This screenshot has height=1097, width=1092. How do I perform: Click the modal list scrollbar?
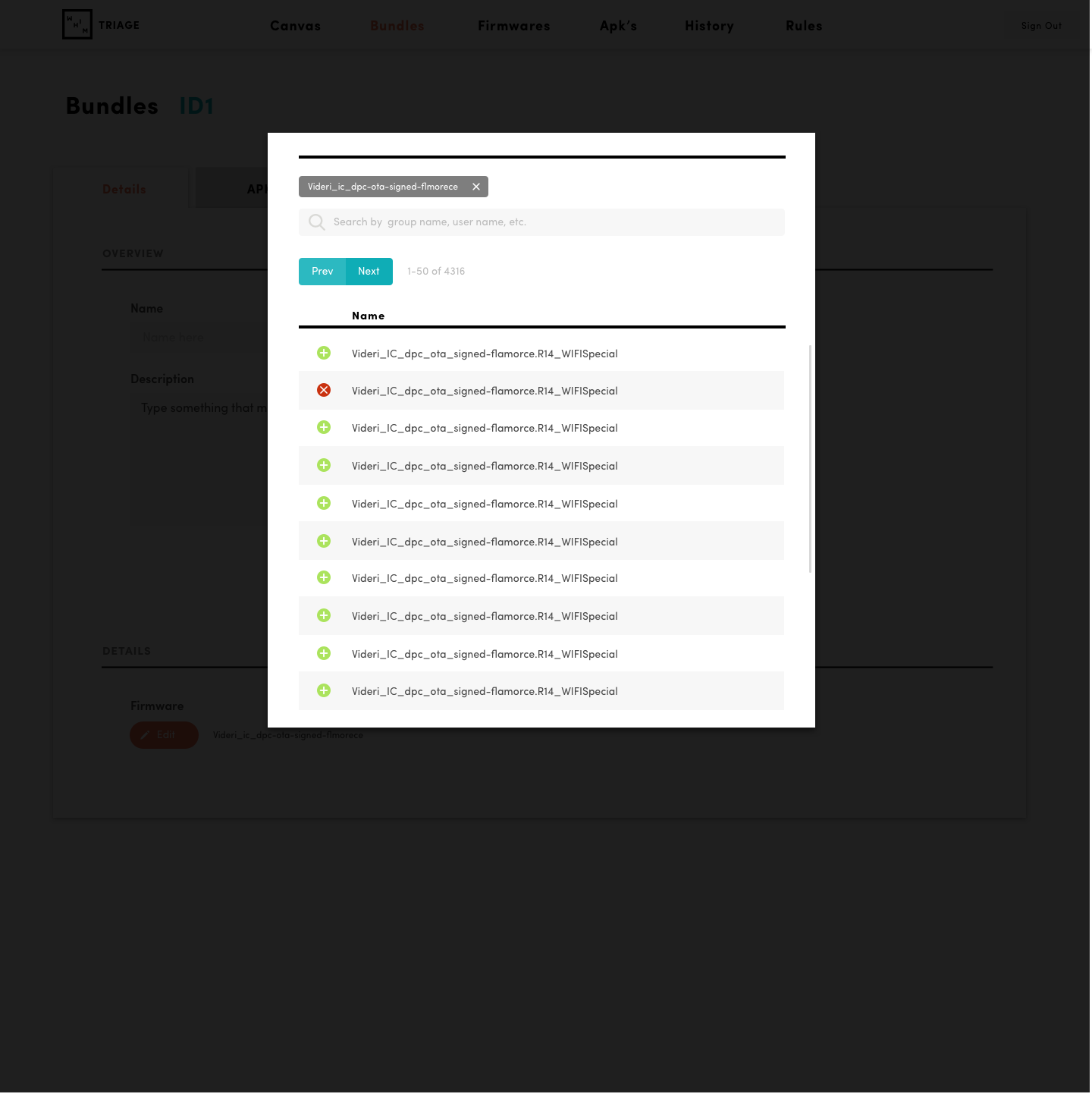811,459
